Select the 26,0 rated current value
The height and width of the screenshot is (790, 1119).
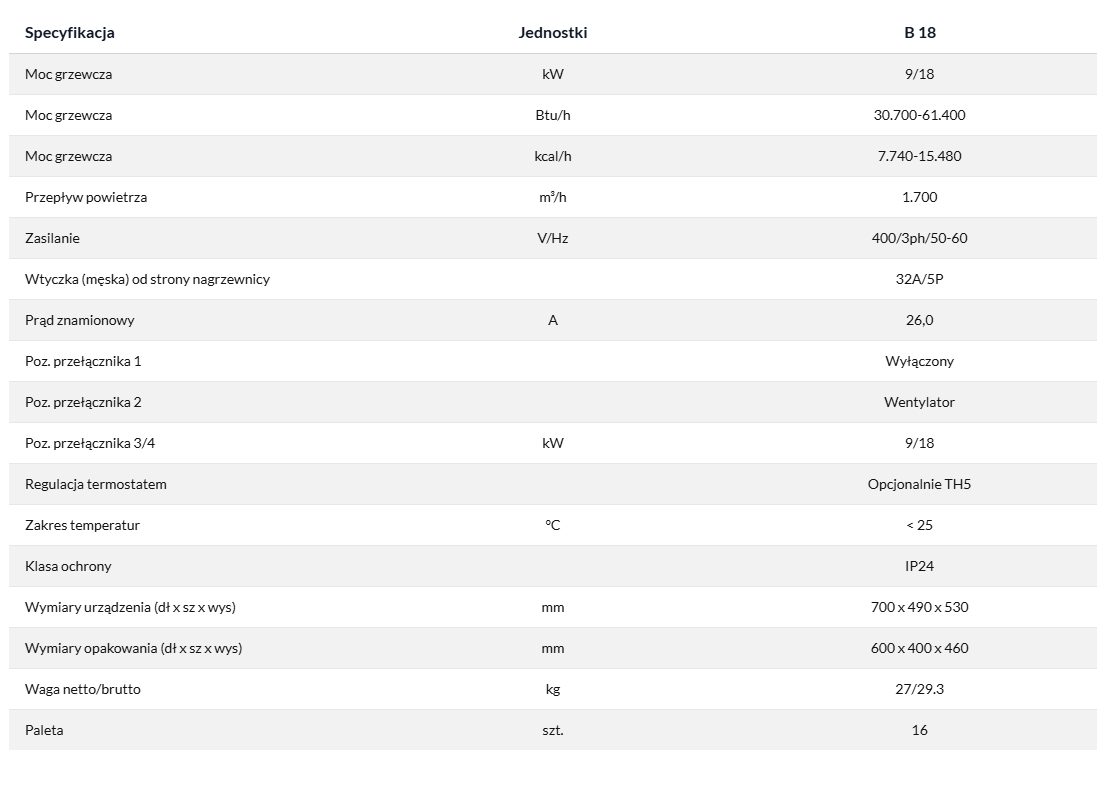coord(919,320)
